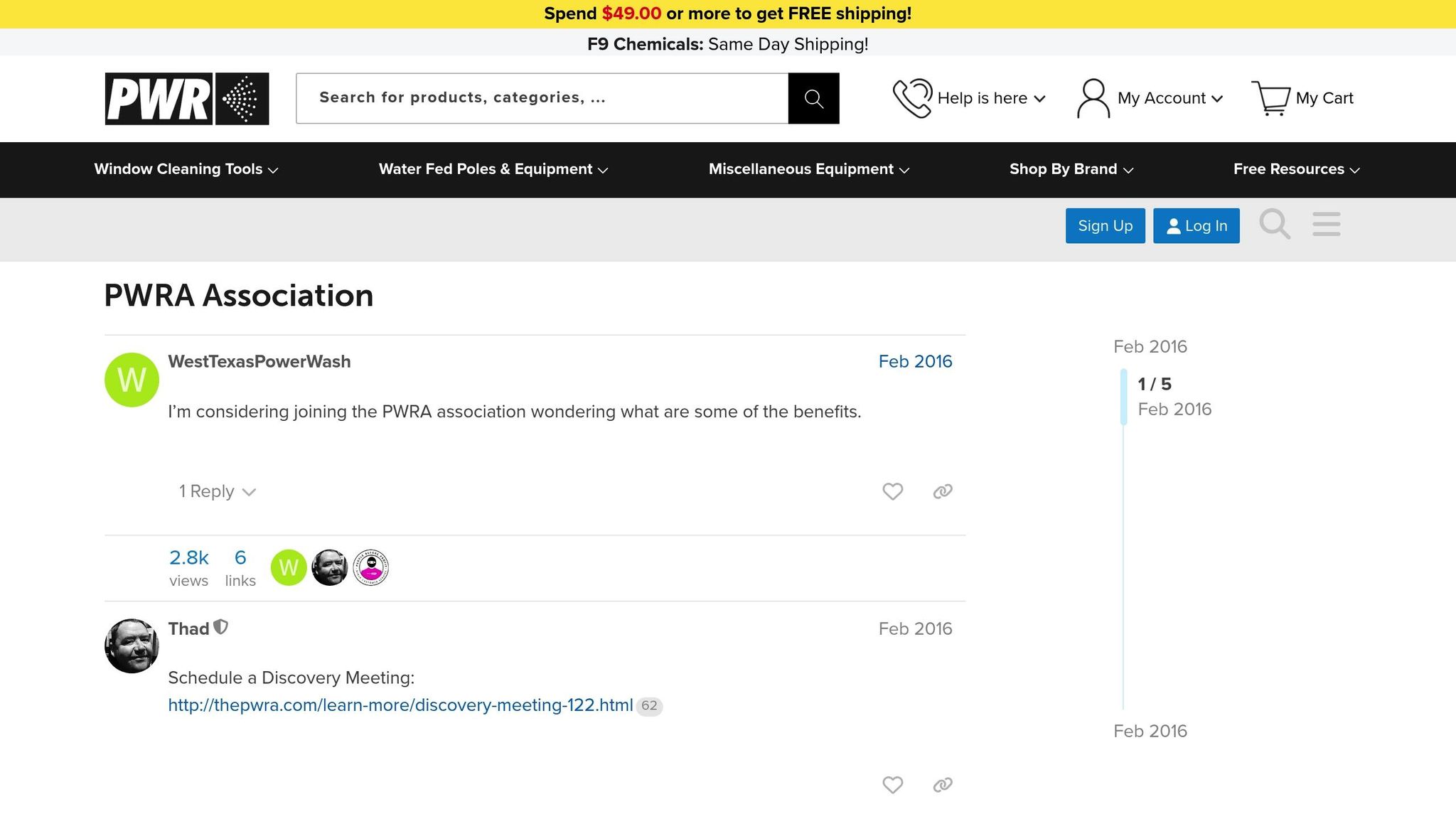Click the forum search magnifier icon

tap(1275, 225)
